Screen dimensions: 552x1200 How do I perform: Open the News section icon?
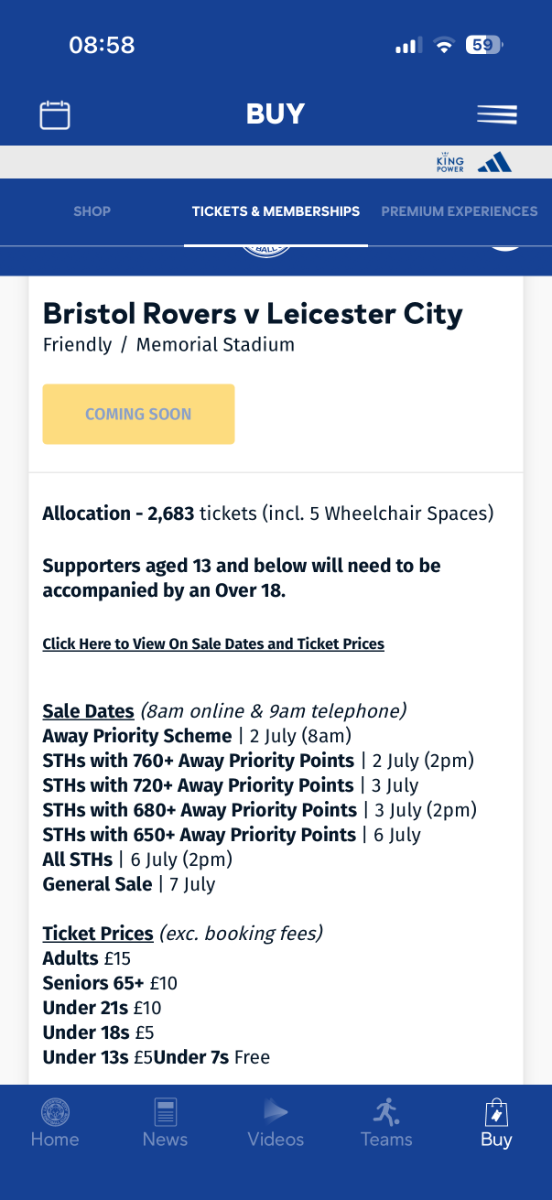tap(165, 1111)
